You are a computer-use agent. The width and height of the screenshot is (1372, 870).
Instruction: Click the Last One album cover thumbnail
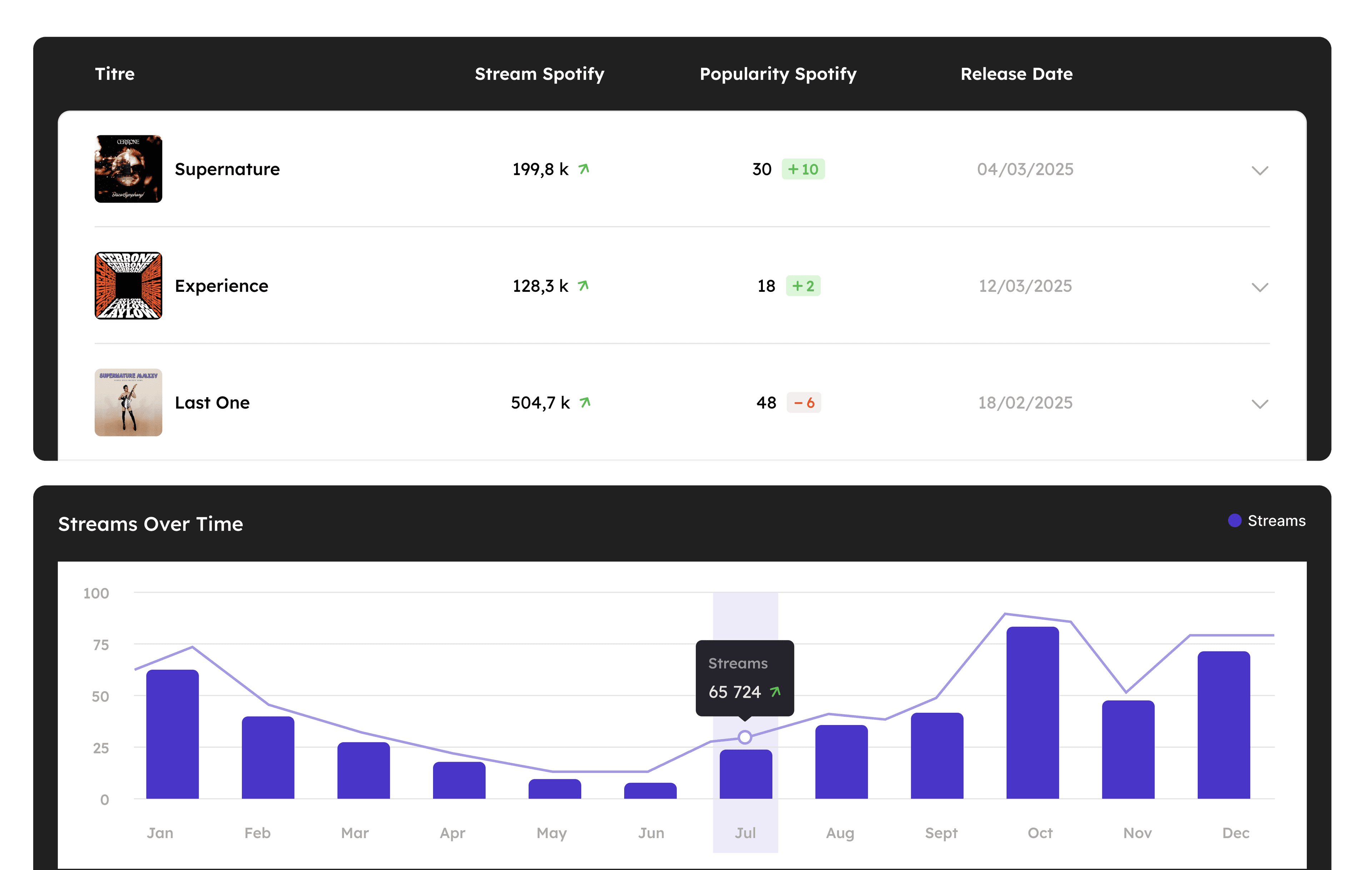(128, 402)
